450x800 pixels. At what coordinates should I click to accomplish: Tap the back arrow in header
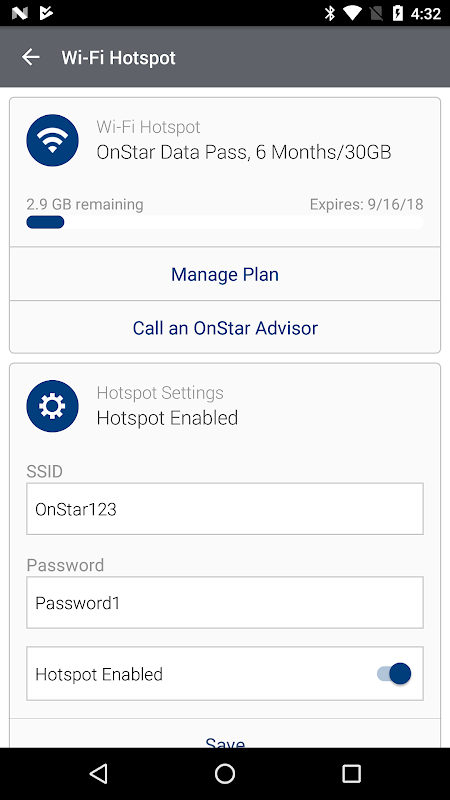pyautogui.click(x=31, y=57)
